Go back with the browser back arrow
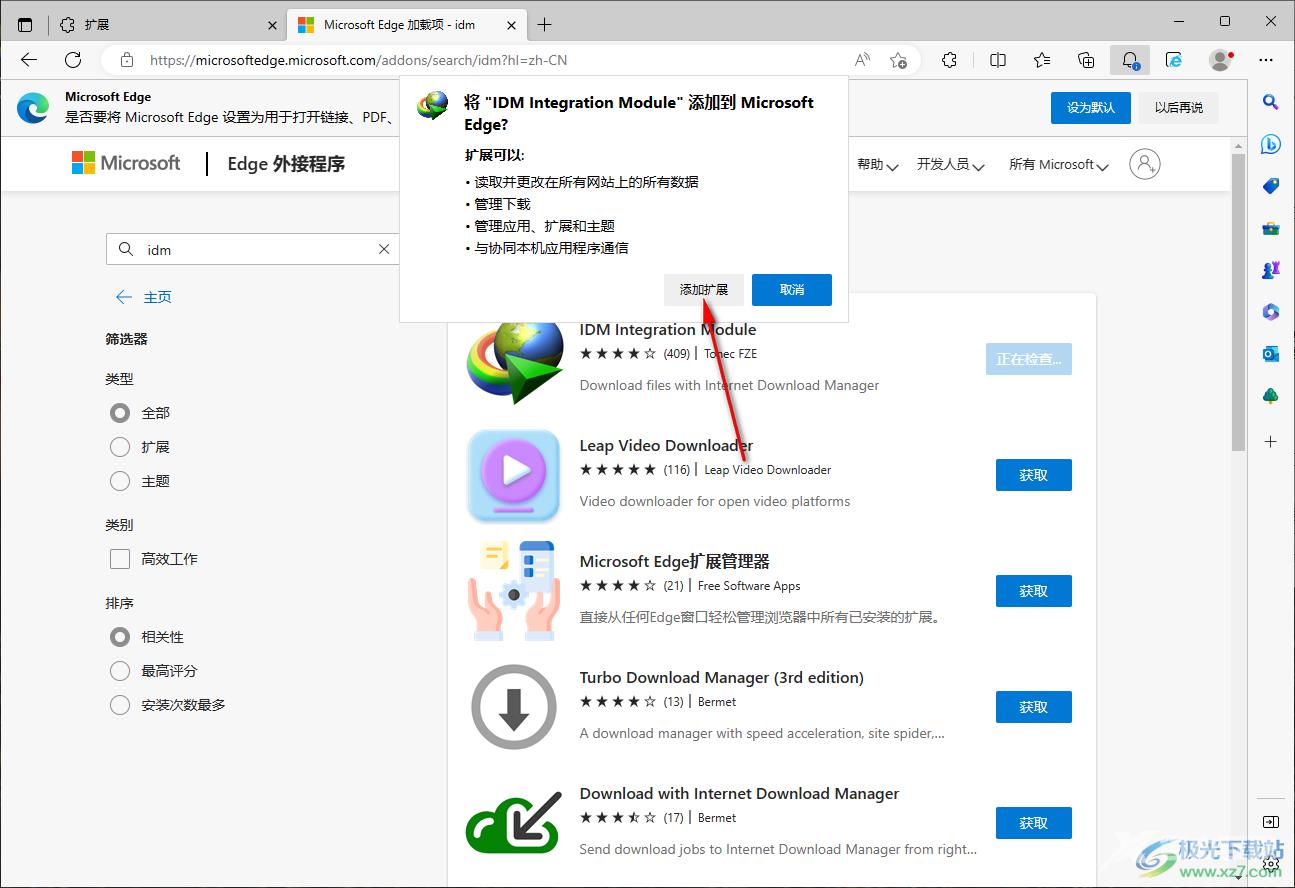Screen dimensions: 1295x888 coord(29,60)
